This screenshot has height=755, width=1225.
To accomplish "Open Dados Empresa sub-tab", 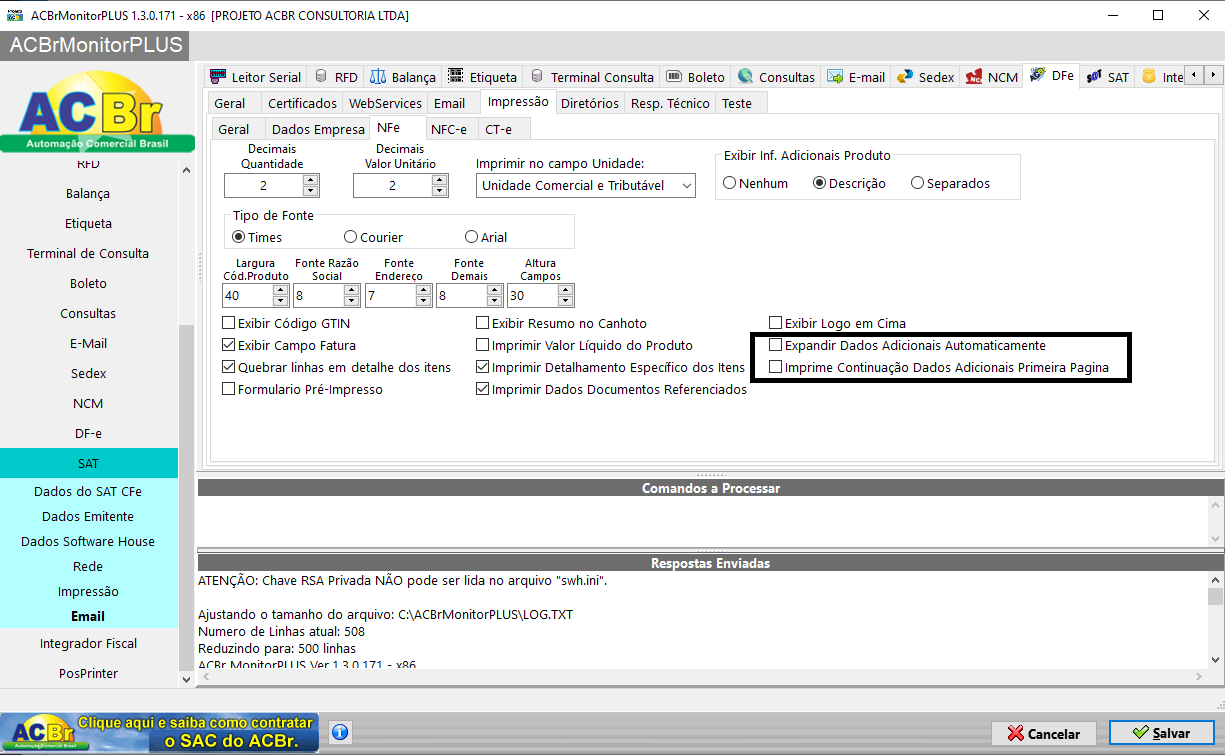I will click(318, 129).
